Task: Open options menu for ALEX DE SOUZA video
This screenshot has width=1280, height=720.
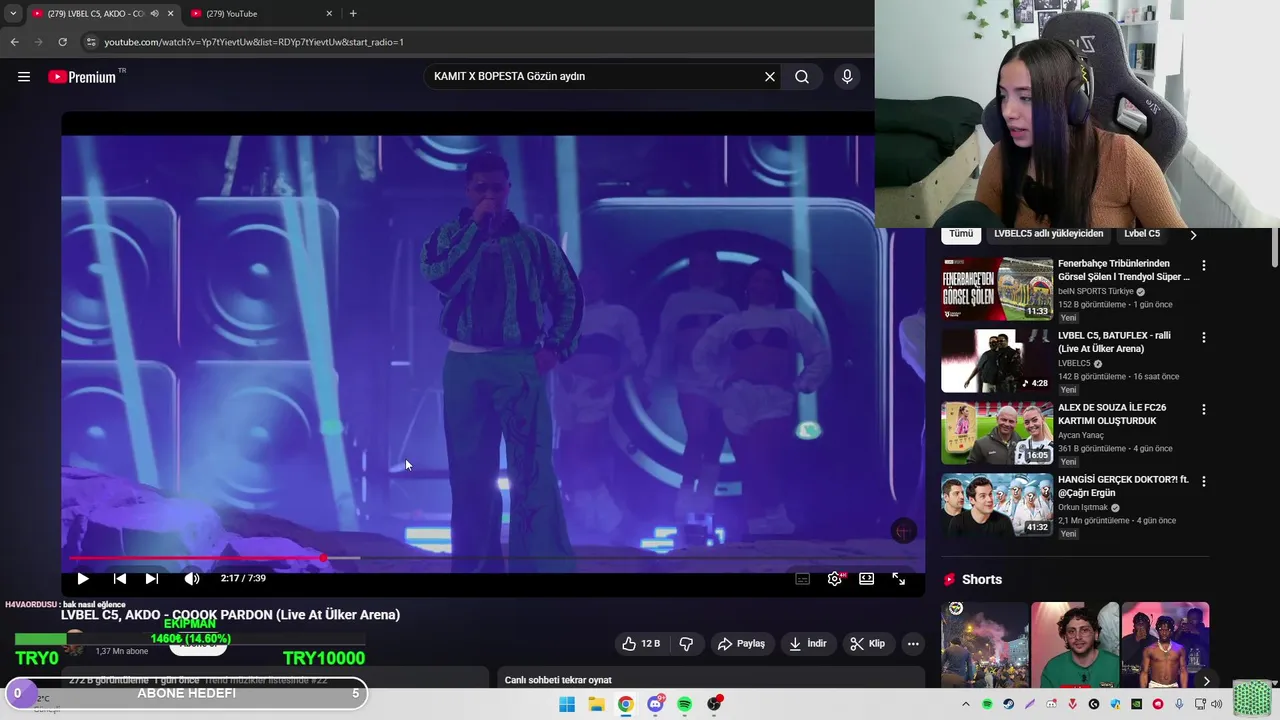Action: click(x=1204, y=410)
